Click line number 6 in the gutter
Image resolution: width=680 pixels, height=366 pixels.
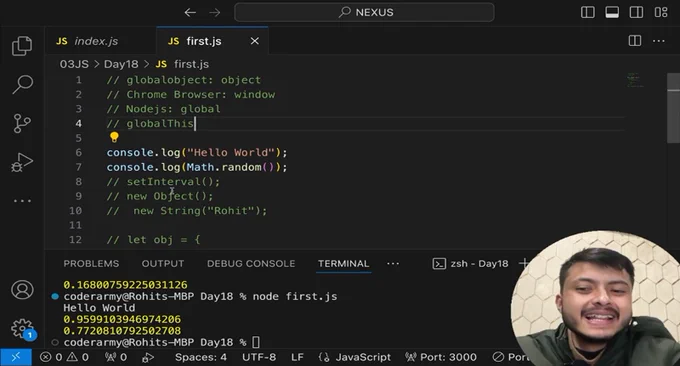click(78, 153)
